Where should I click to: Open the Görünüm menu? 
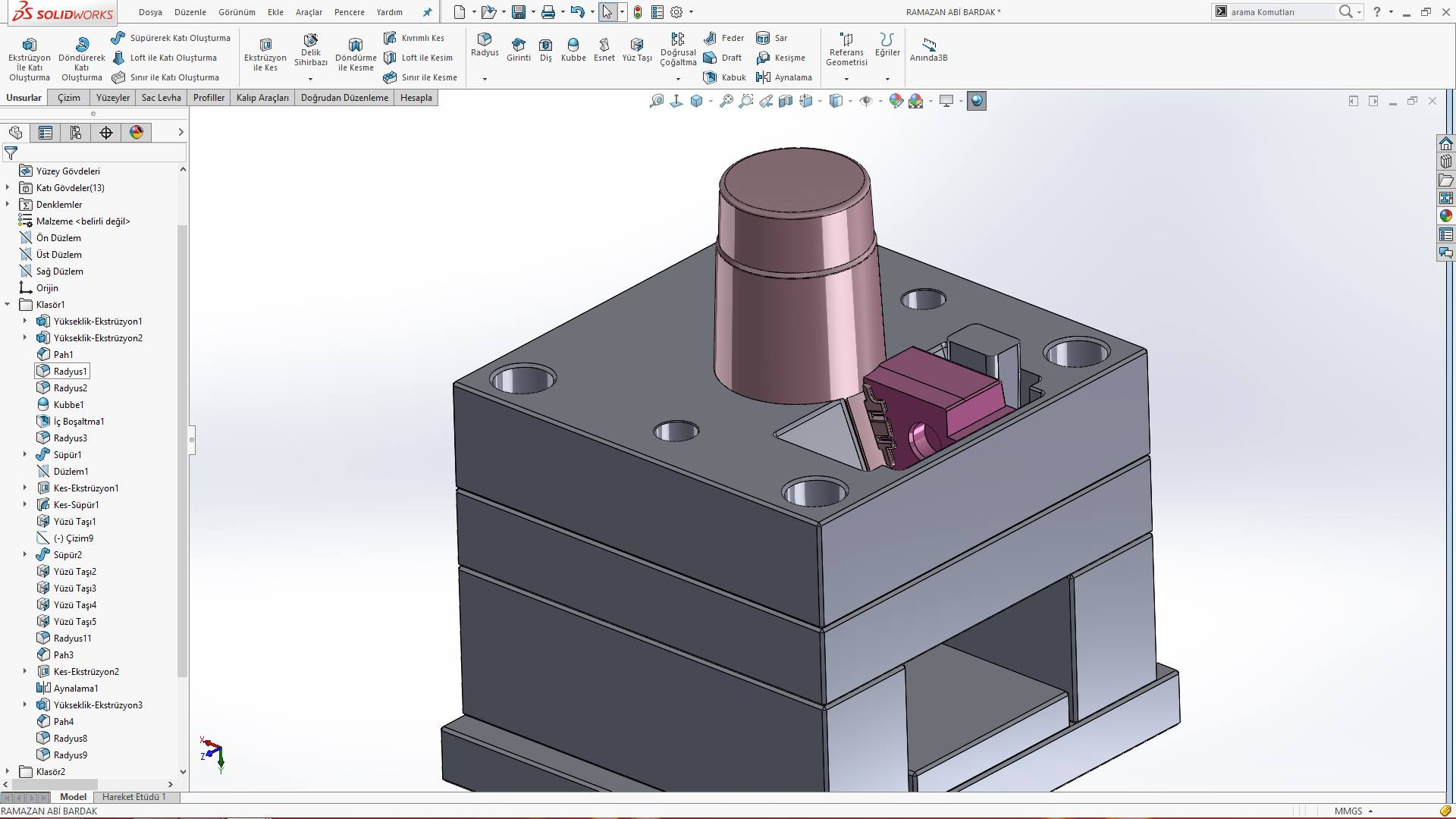pos(237,12)
